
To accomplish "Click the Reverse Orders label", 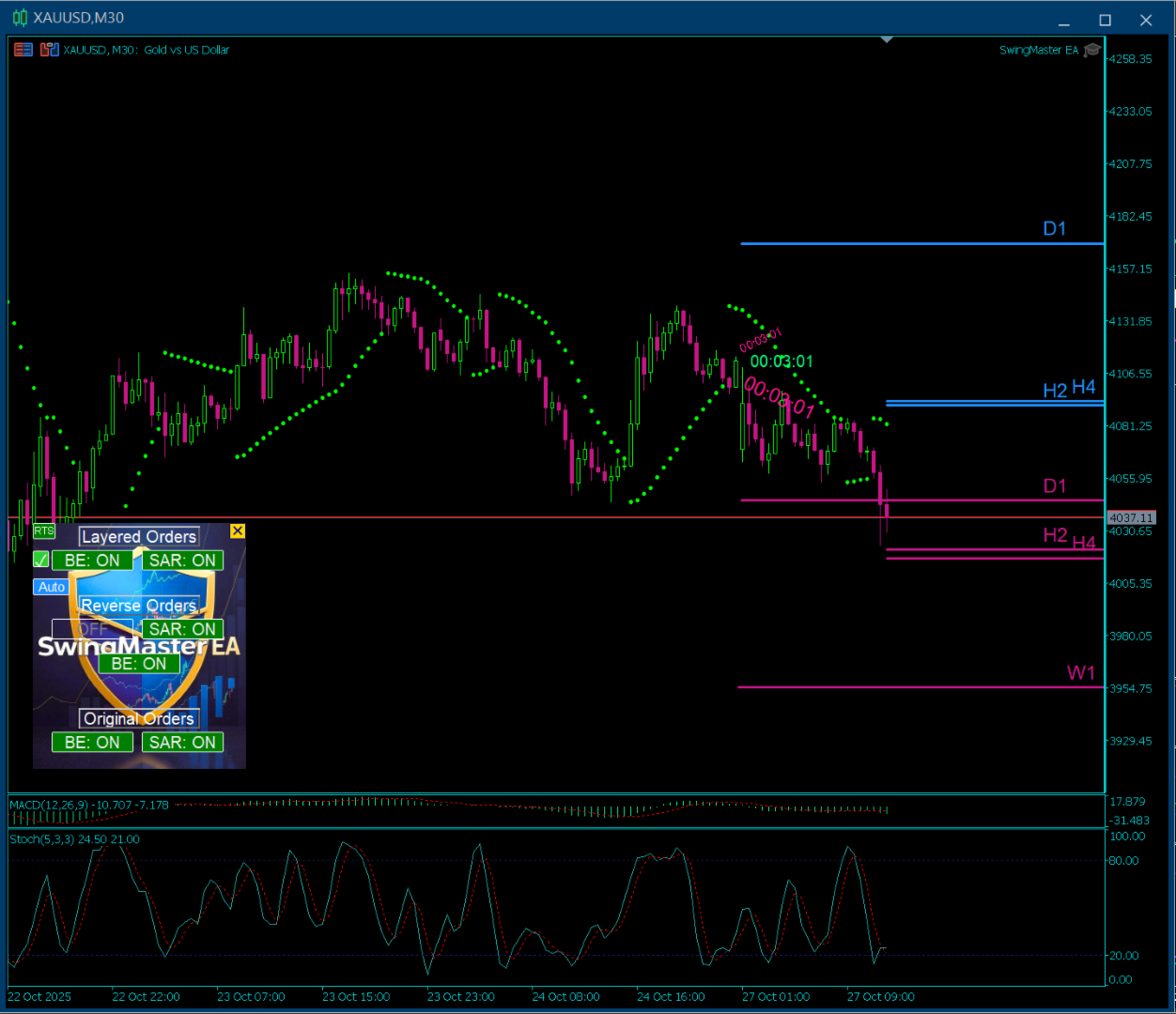I will coord(139,606).
